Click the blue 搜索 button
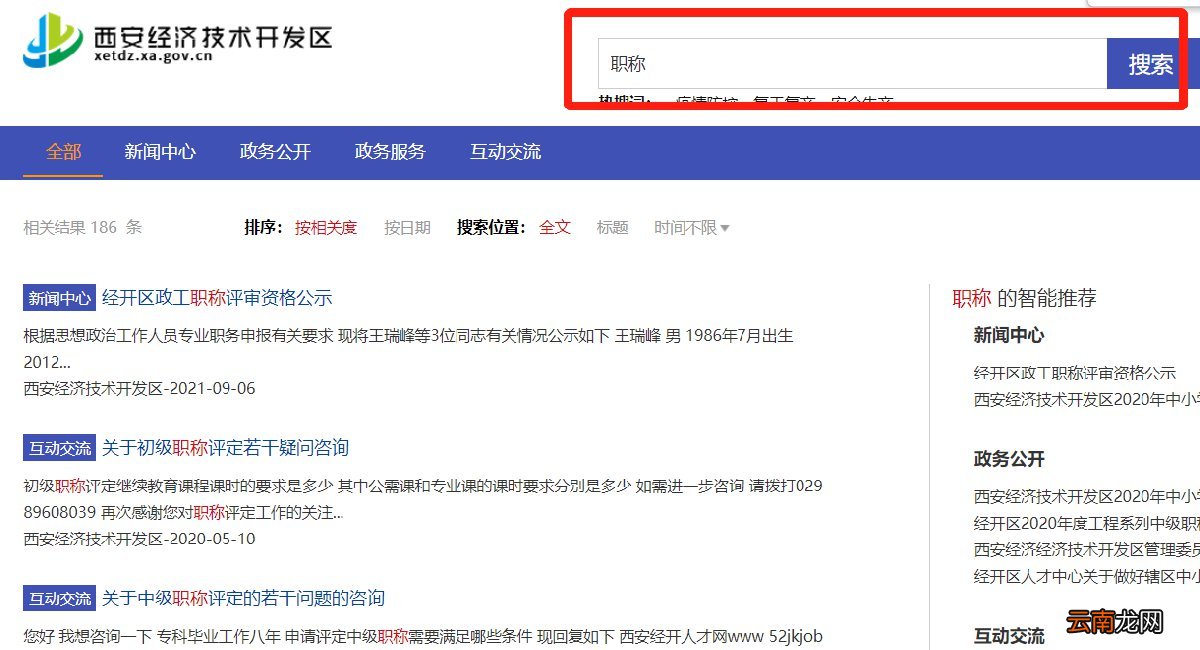The width and height of the screenshot is (1200, 650). [1150, 64]
